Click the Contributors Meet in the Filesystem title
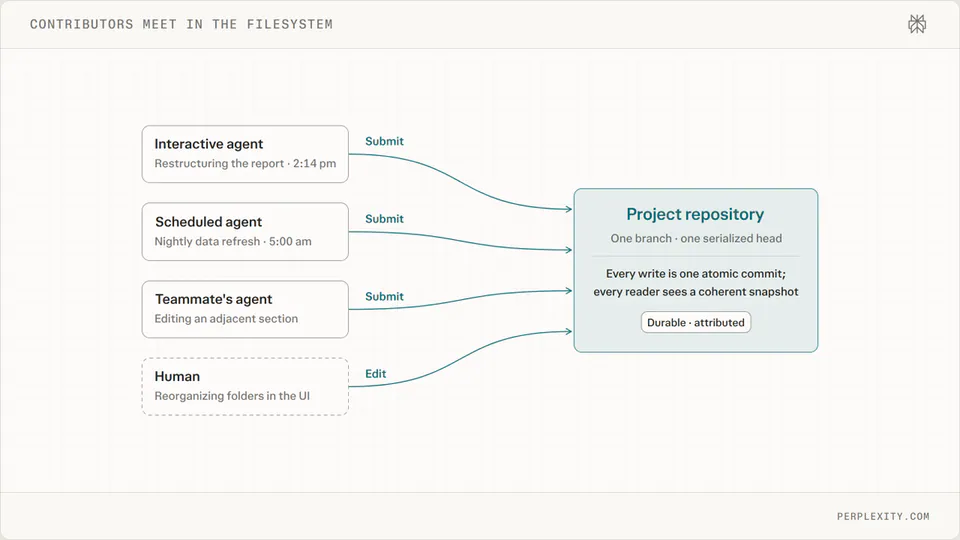960x540 pixels. coord(181,24)
